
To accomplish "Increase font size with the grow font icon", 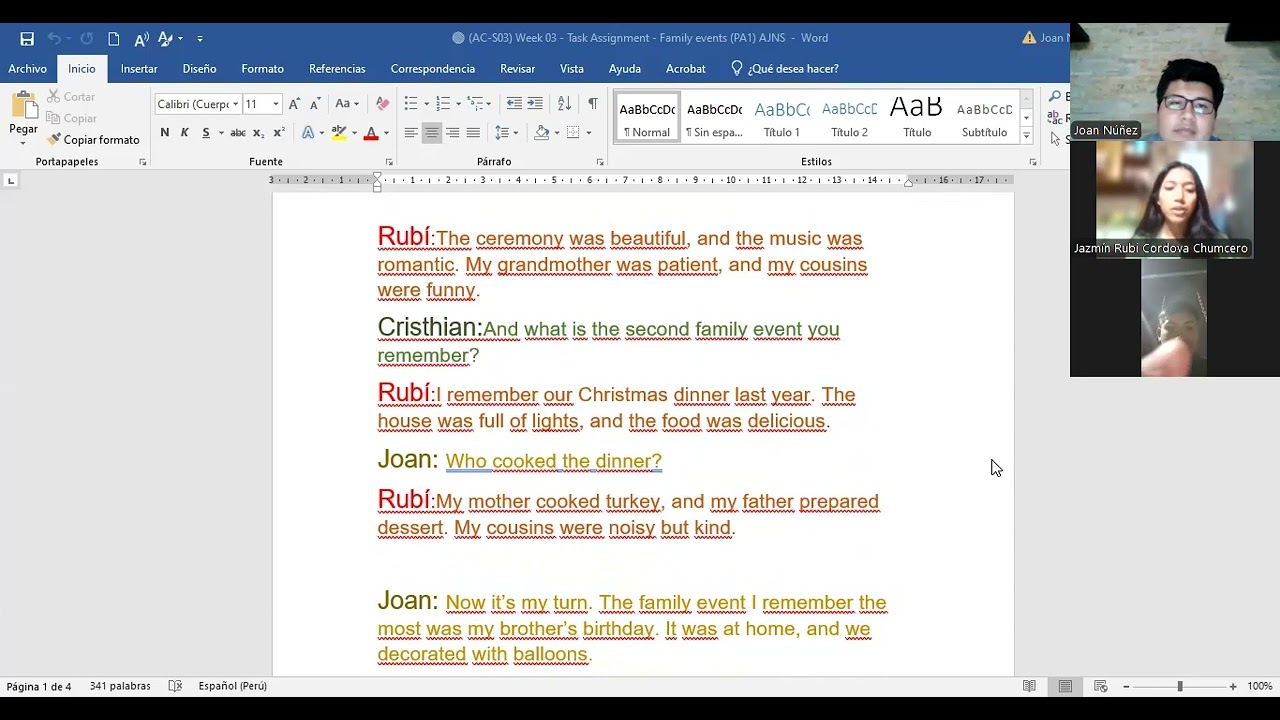I will (294, 104).
